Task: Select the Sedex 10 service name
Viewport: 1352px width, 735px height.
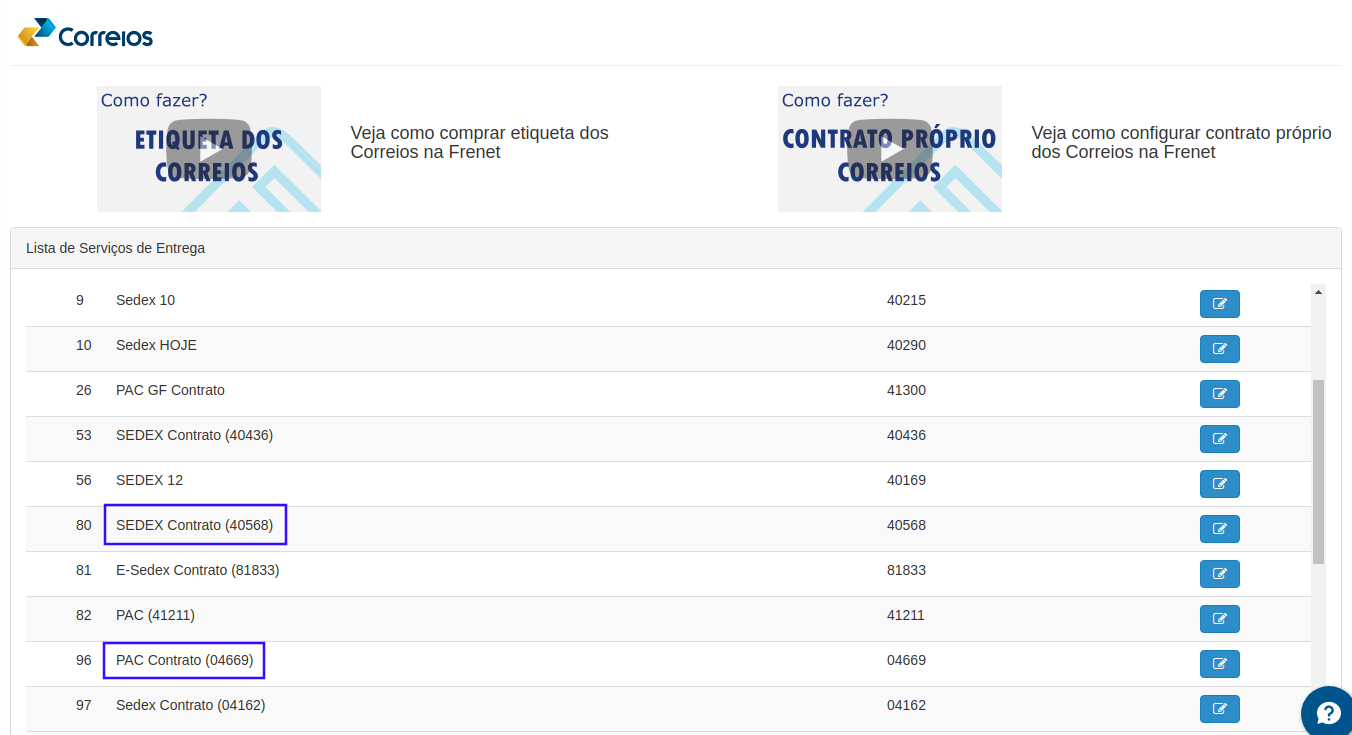Action: point(145,300)
